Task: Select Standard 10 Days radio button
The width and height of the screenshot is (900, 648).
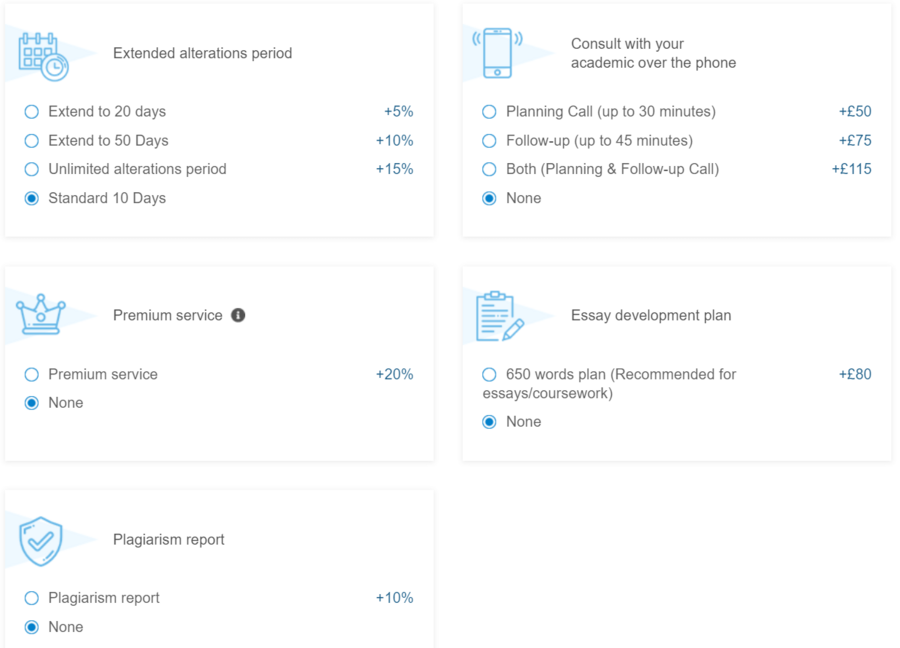Action: [32, 199]
